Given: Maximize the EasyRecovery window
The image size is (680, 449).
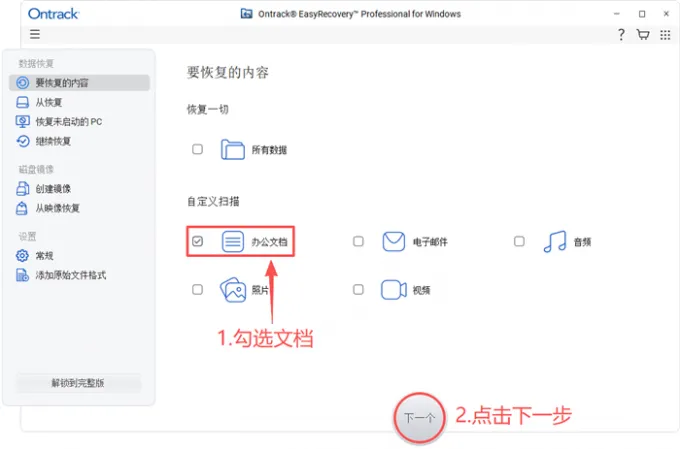Looking at the screenshot, I should tap(642, 14).
